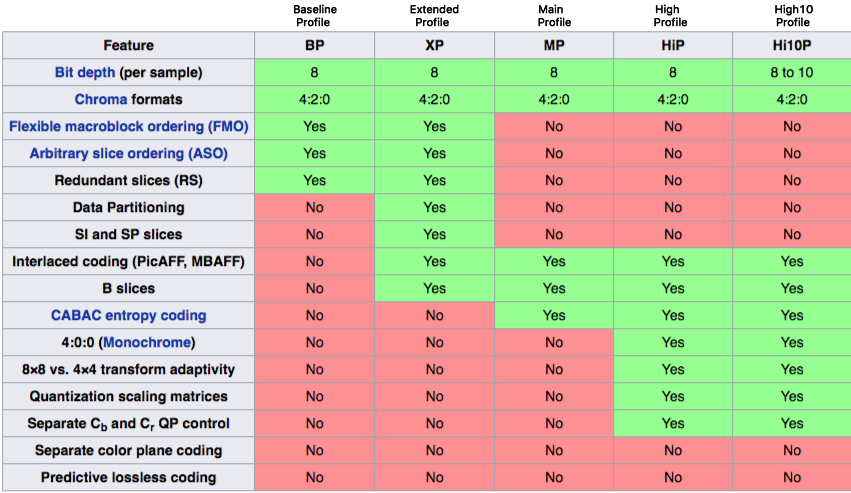Click the Chroma link
This screenshot has width=851, height=493.
click(100, 99)
